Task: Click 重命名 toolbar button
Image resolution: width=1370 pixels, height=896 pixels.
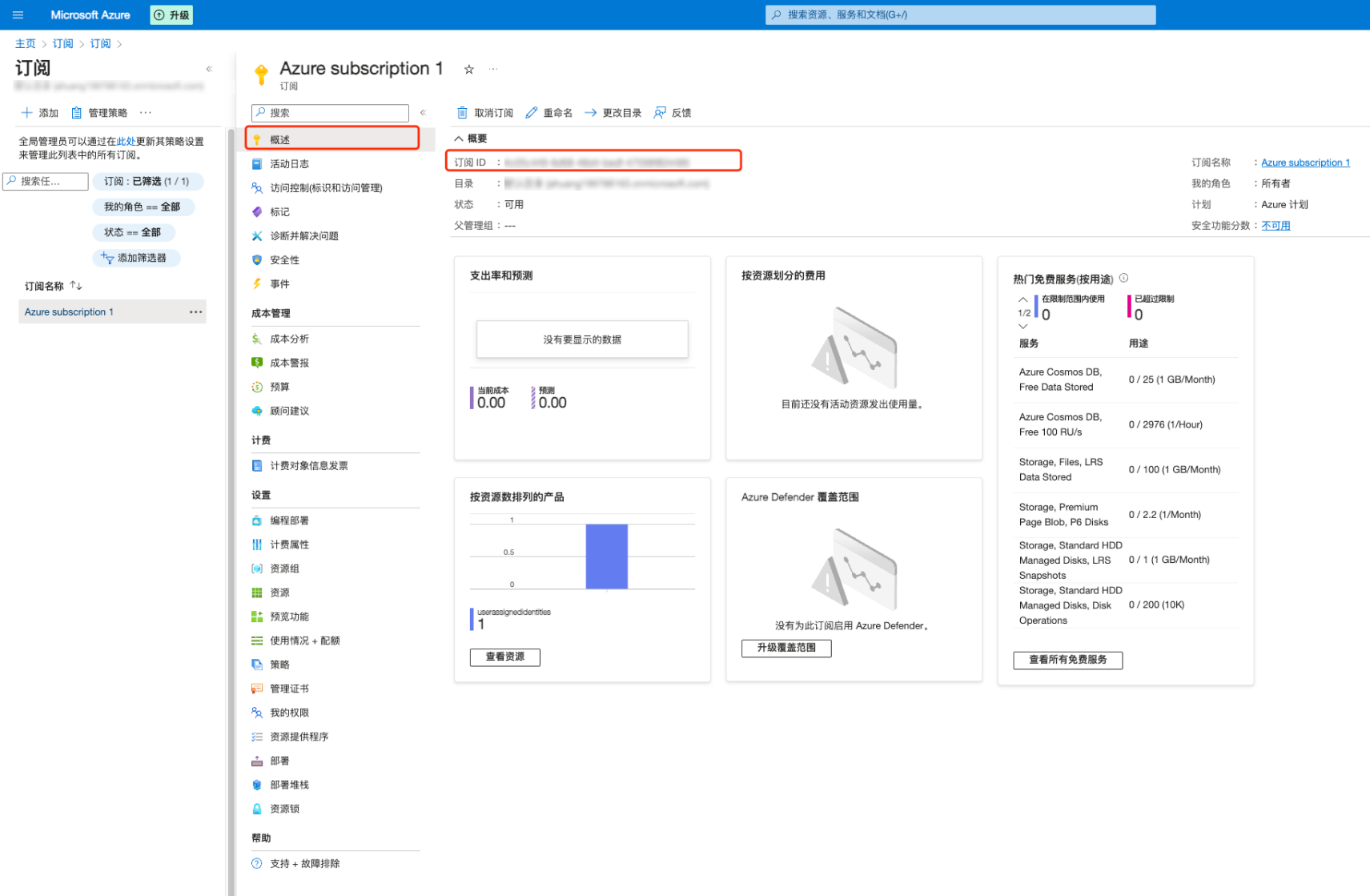Action: coord(549,113)
